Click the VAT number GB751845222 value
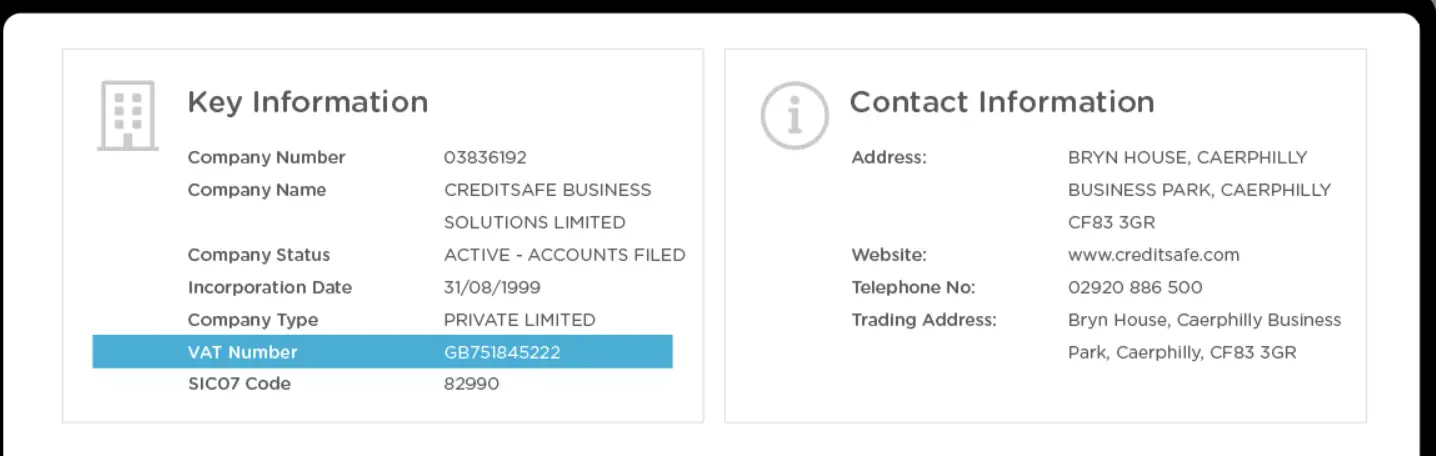The height and width of the screenshot is (458, 1436). pyautogui.click(x=502, y=352)
